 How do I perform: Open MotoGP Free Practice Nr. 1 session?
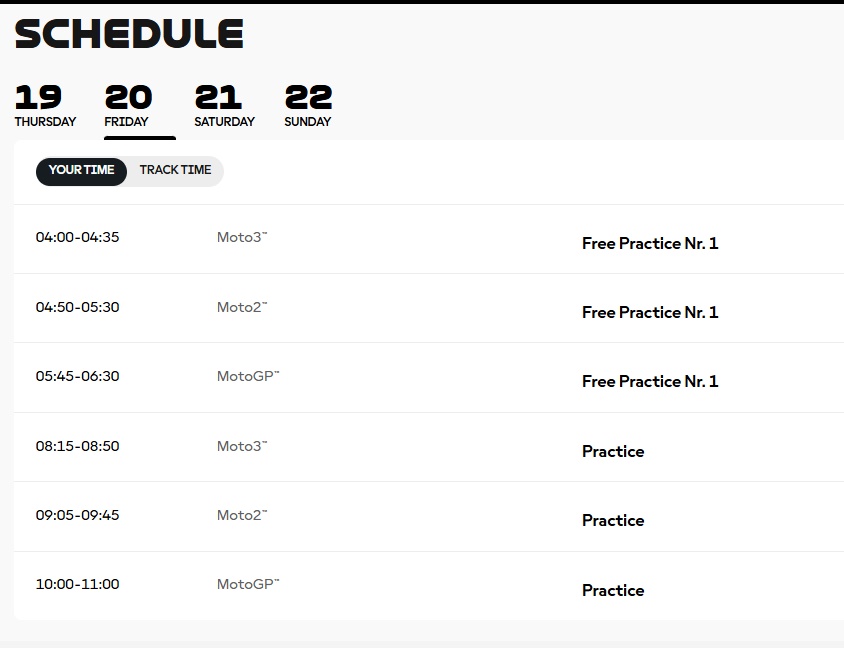[650, 381]
